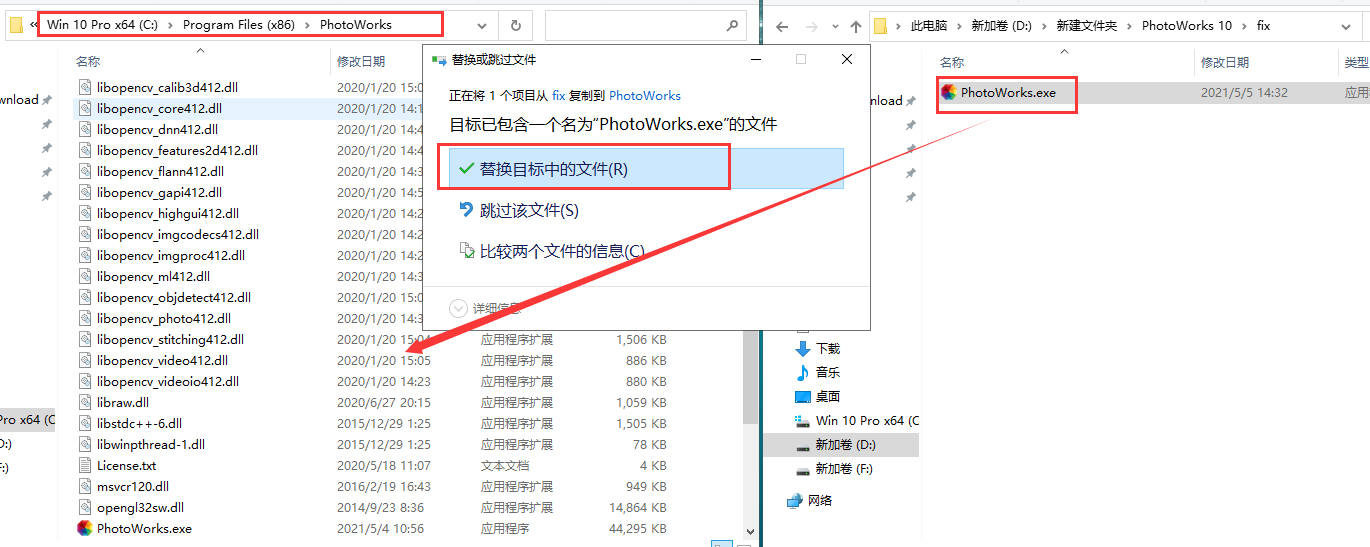Open "下载" in right window navigation pane
This screenshot has height=547, width=1370.
(828, 348)
